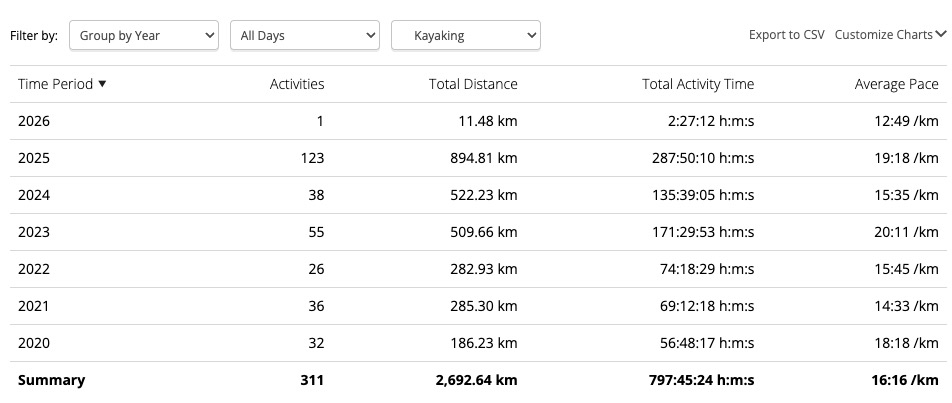Sort by the Time Period column header
Viewport: 952px width, 403px height.
pos(56,85)
